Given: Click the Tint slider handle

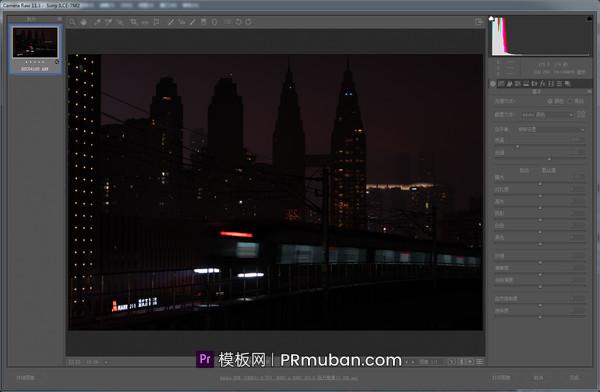Looking at the screenshot, I should [549, 159].
